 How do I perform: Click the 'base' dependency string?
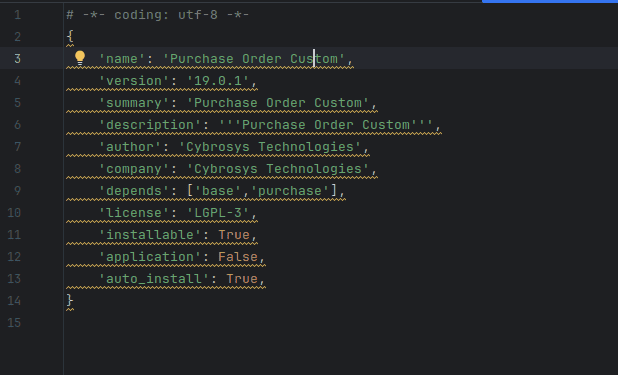(x=218, y=191)
